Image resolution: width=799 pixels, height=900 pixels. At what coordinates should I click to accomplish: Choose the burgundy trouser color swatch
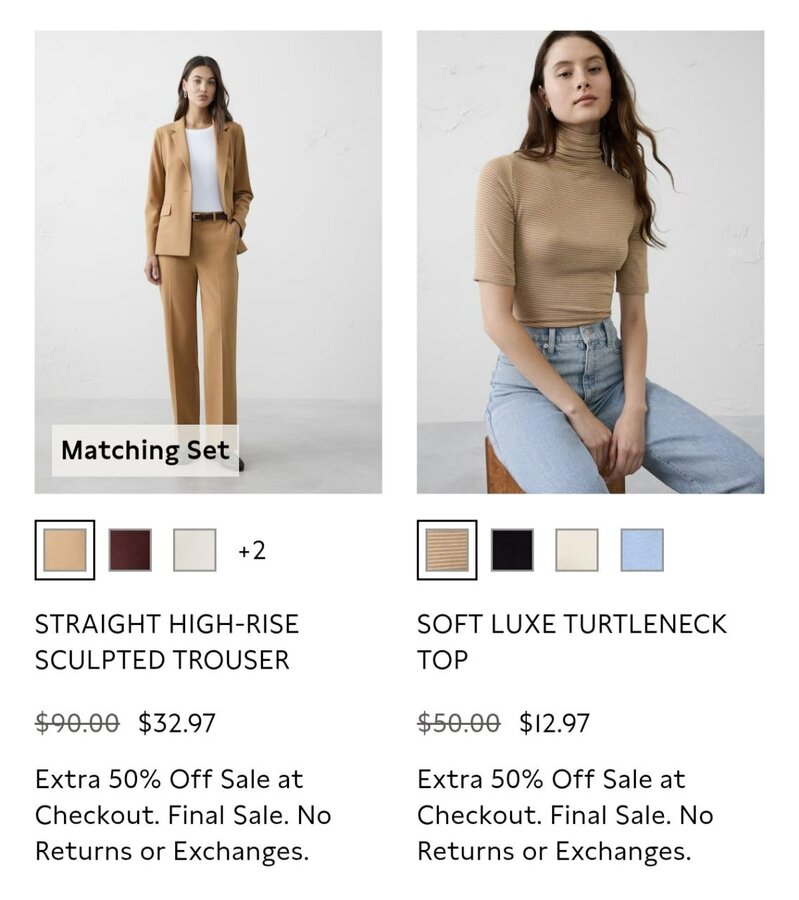pos(130,550)
